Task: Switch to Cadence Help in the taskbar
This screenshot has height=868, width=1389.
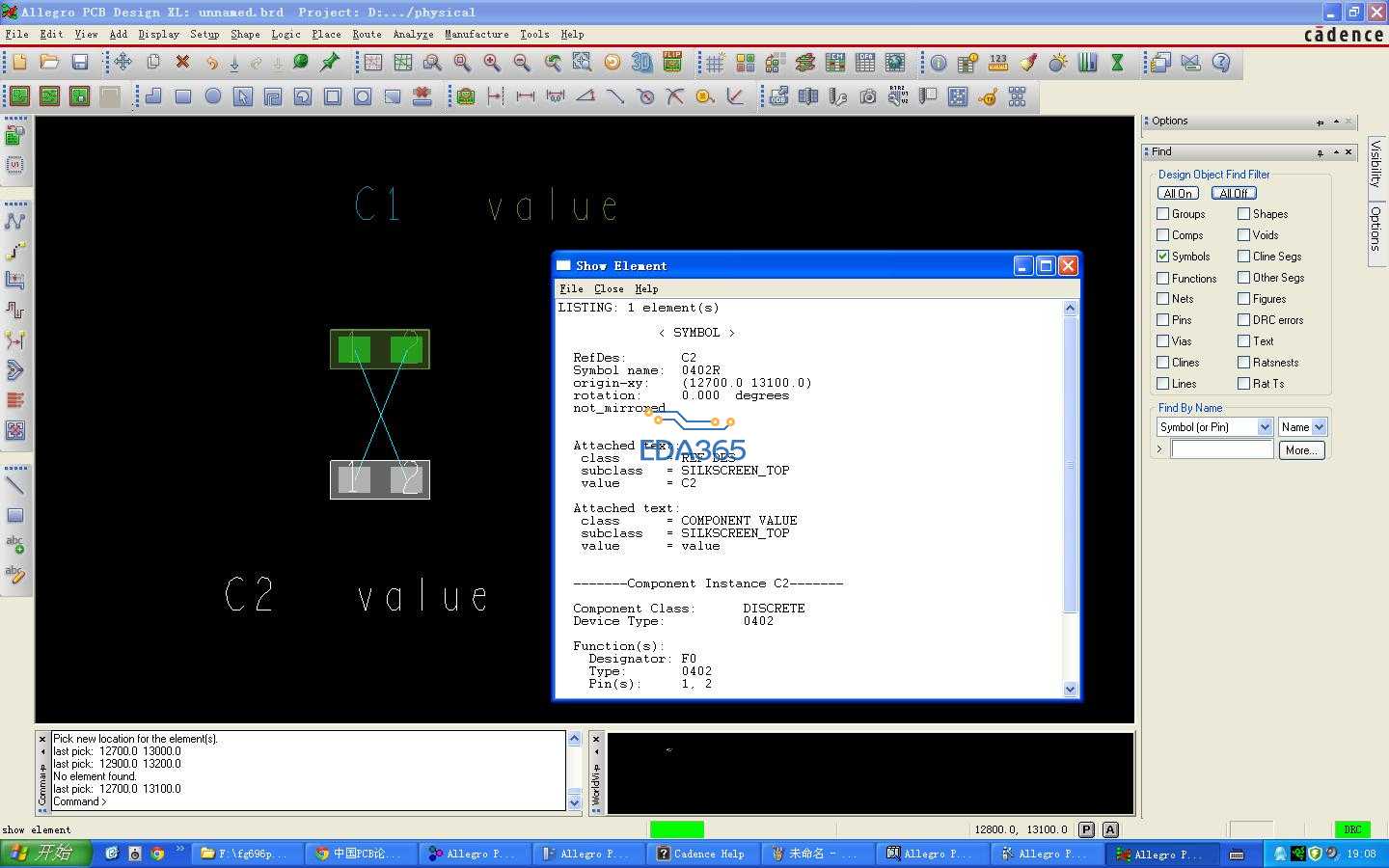Action: click(702, 854)
